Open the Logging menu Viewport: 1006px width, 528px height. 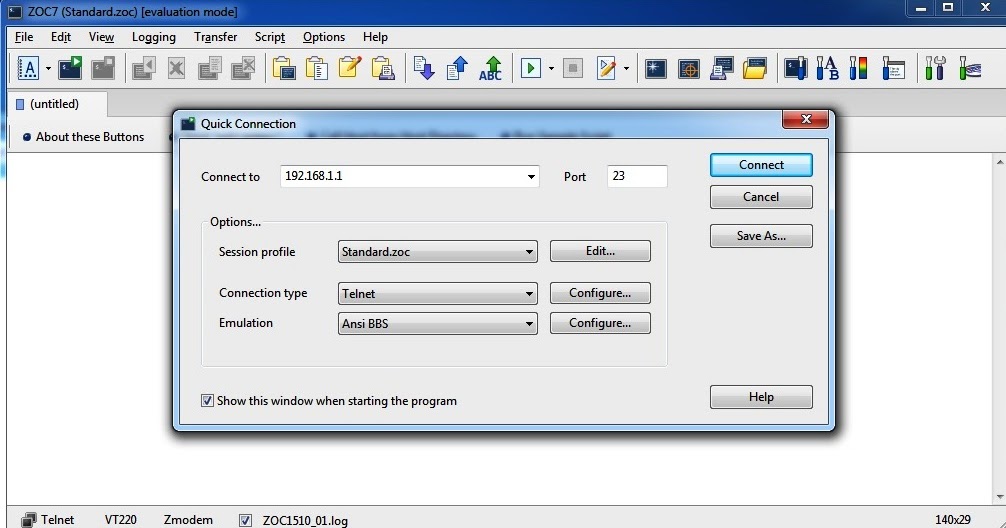pyautogui.click(x=154, y=37)
